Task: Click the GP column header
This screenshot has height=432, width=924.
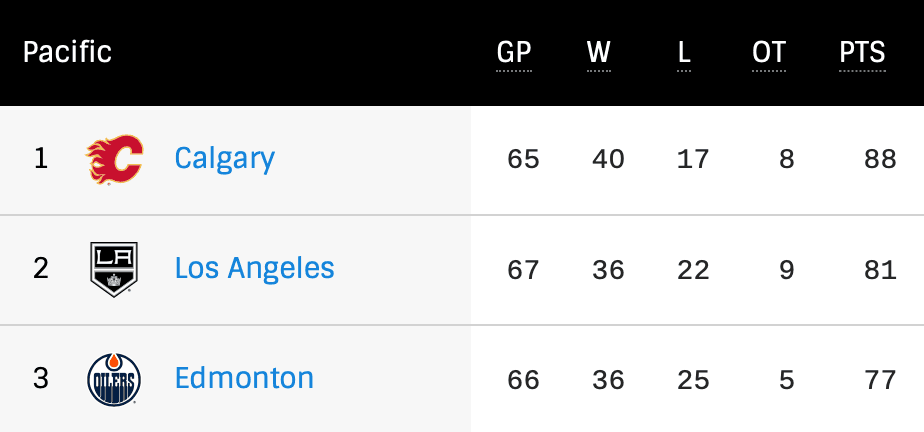Action: [514, 53]
